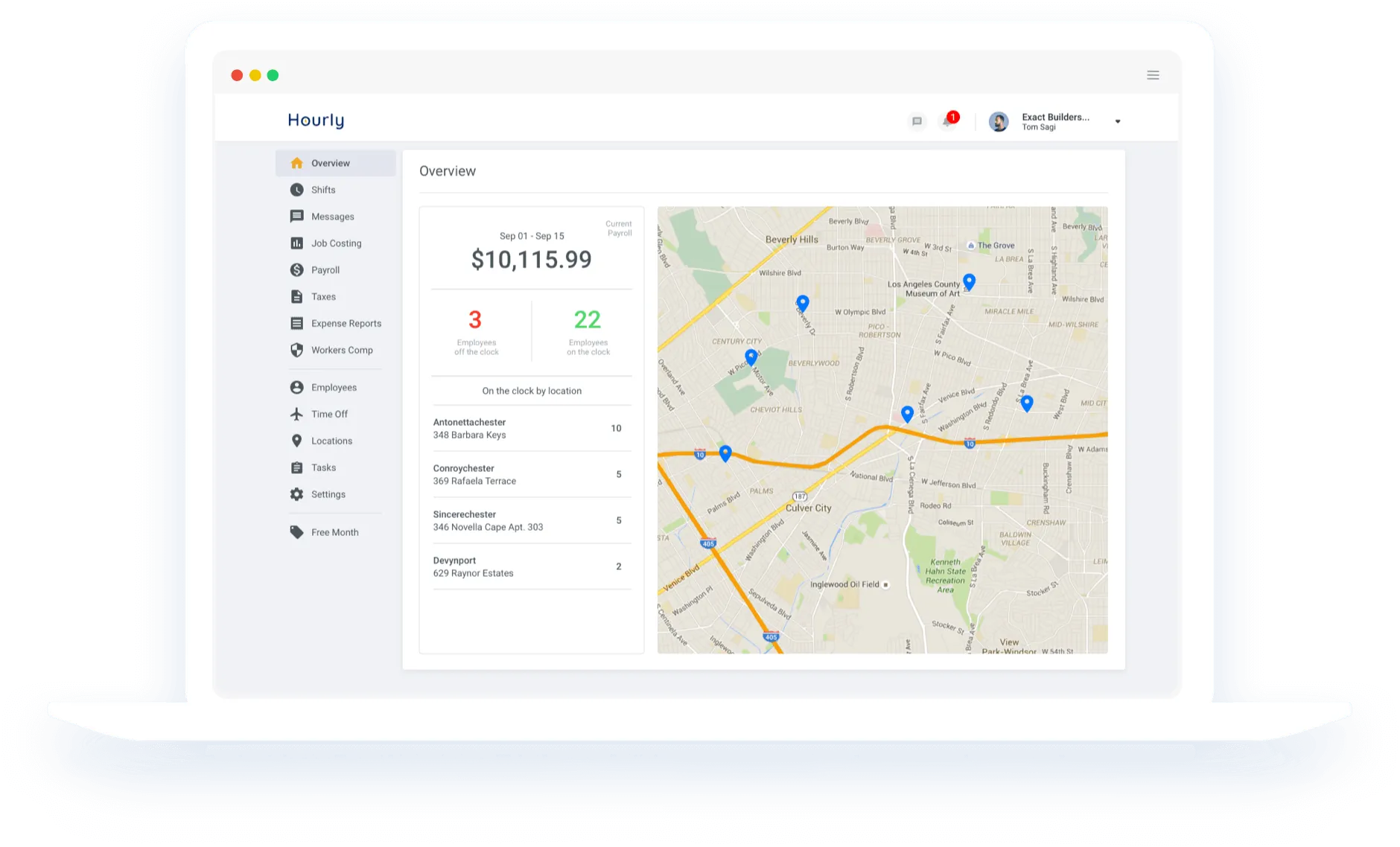This screenshot has height=847, width=1400.
Task: Open the hamburger menu at top right
Action: point(1153,74)
